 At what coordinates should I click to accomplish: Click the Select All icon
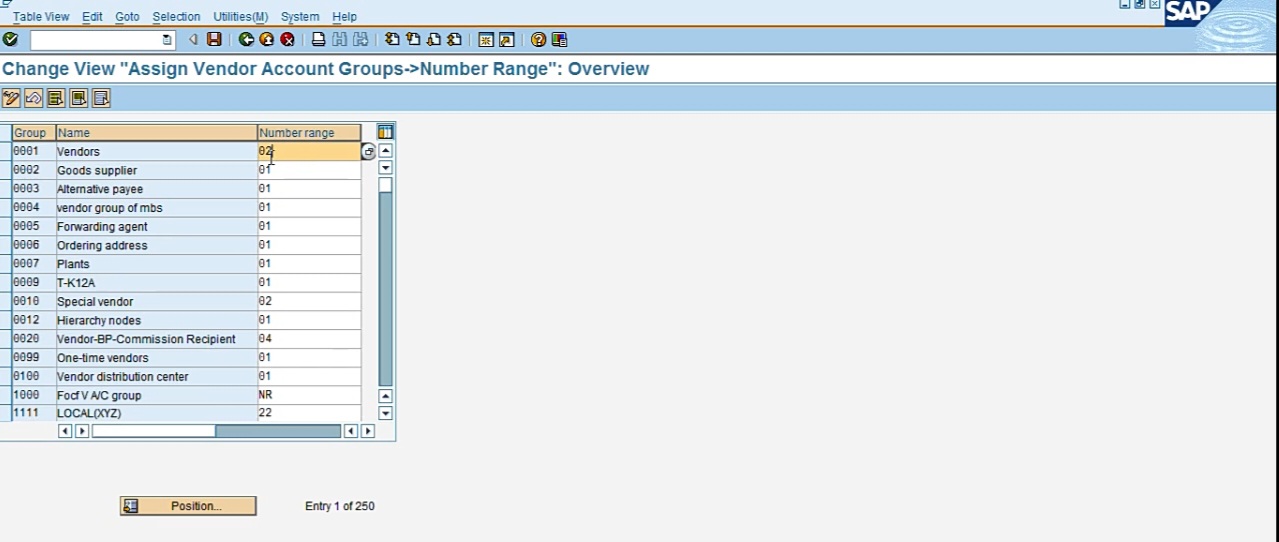[x=55, y=98]
